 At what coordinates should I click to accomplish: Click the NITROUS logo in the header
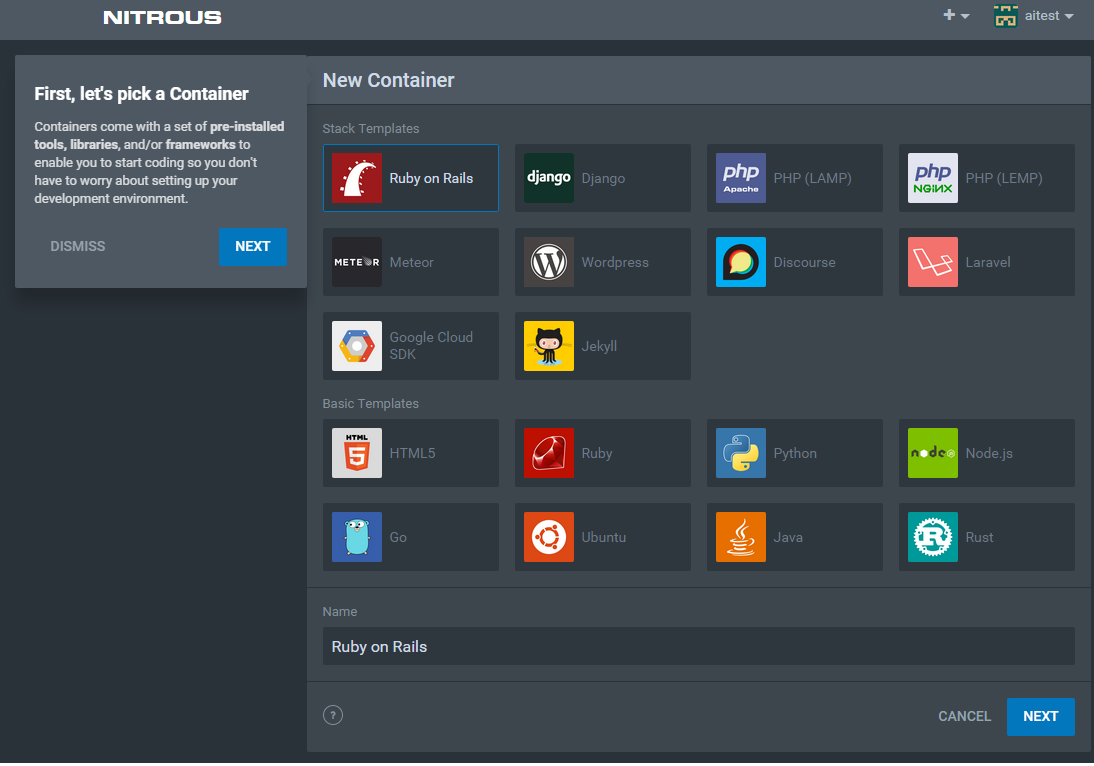click(161, 16)
